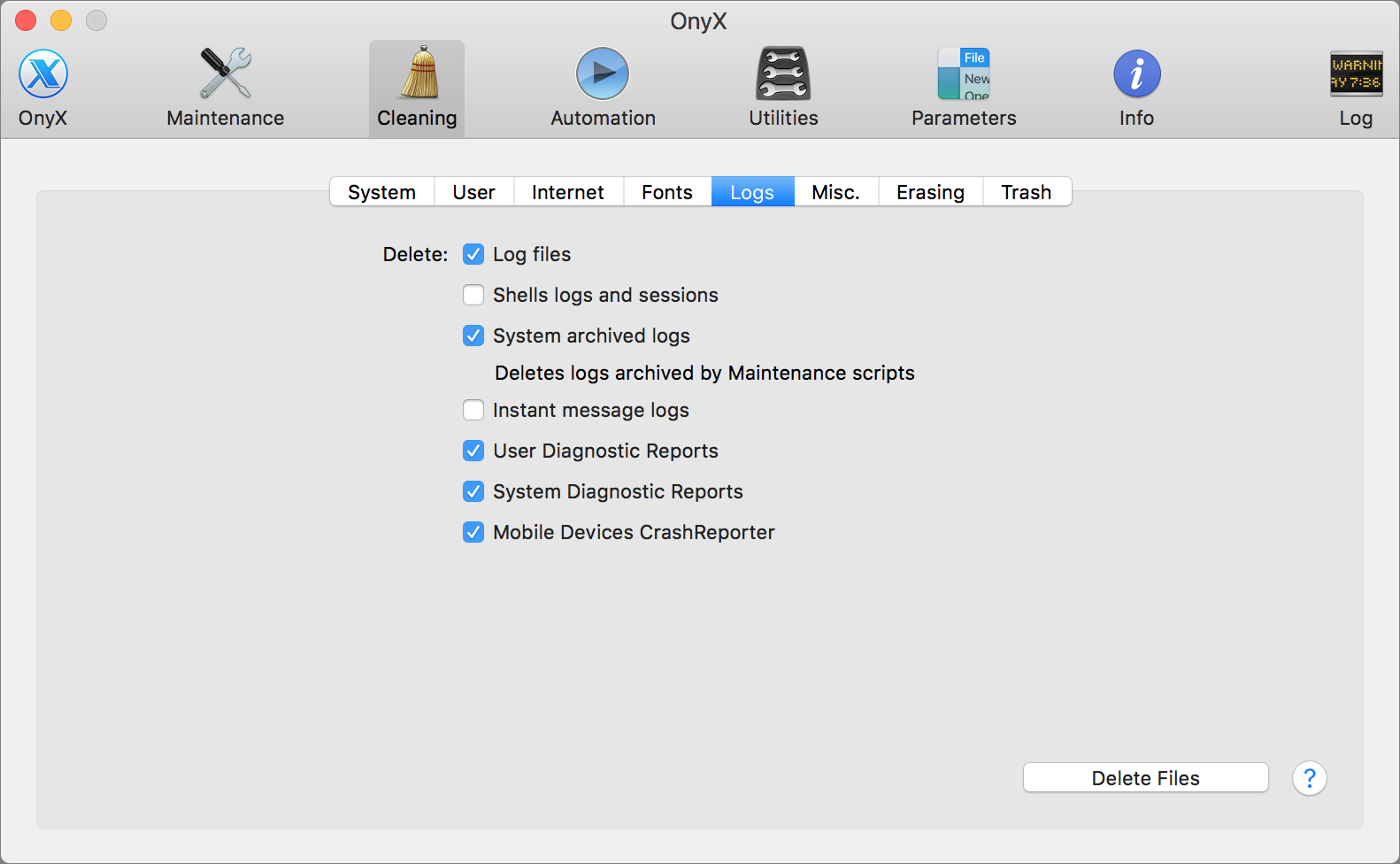This screenshot has width=1400, height=864.
Task: Select the Logs tab
Action: pyautogui.click(x=752, y=192)
